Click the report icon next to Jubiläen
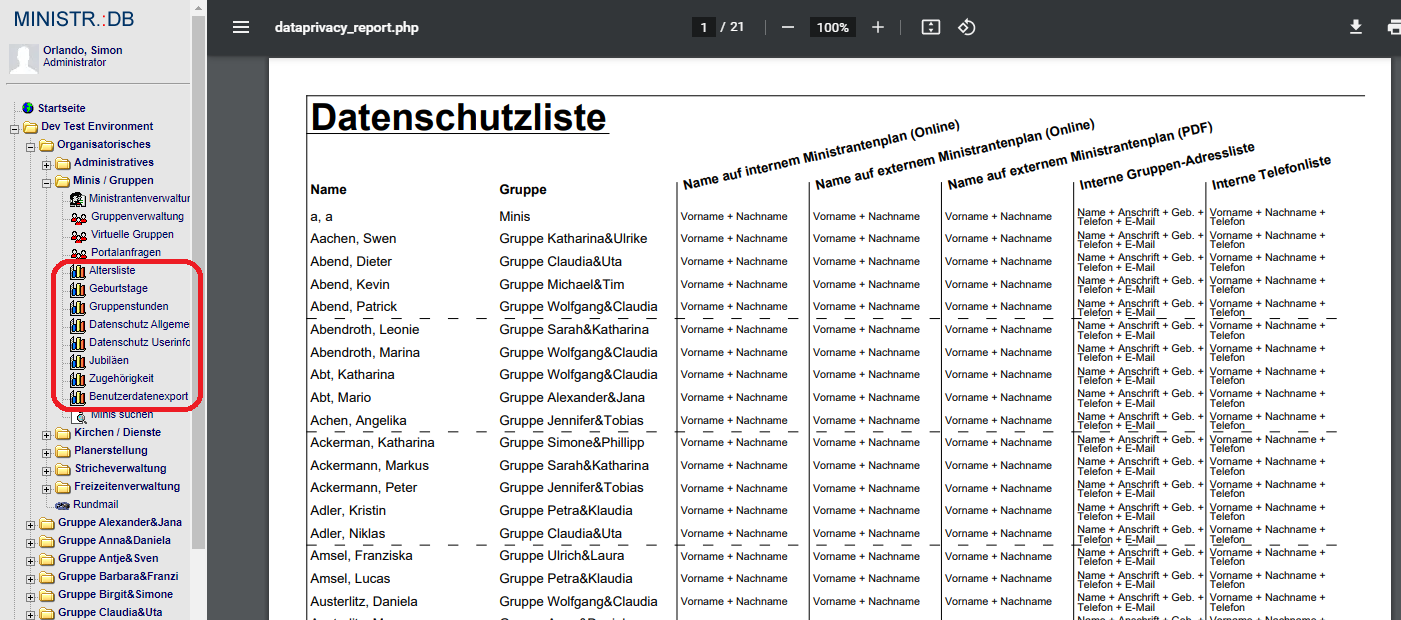 [78, 361]
